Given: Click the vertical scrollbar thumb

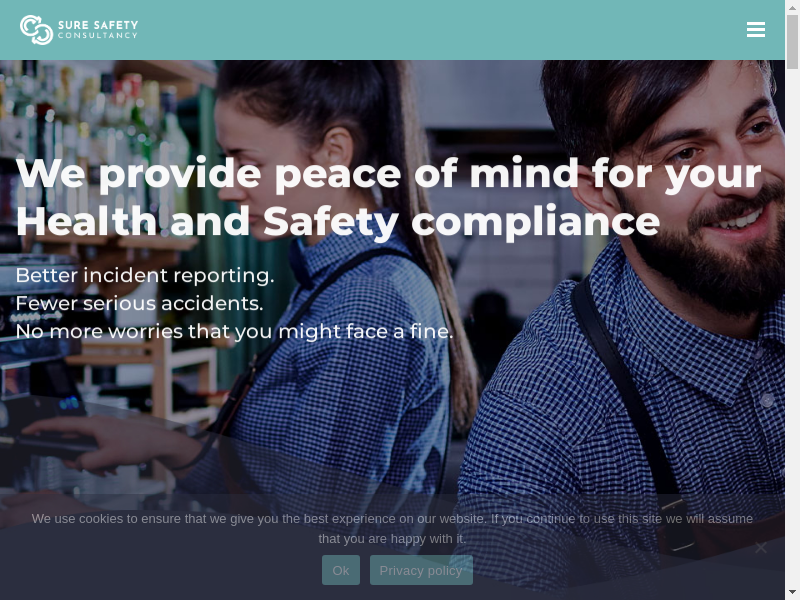Looking at the screenshot, I should [x=792, y=42].
